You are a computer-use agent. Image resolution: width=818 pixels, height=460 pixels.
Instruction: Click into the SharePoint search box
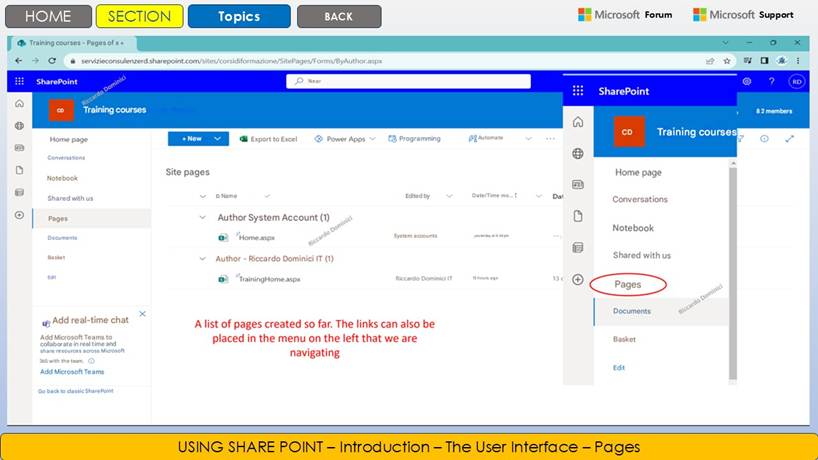408,81
